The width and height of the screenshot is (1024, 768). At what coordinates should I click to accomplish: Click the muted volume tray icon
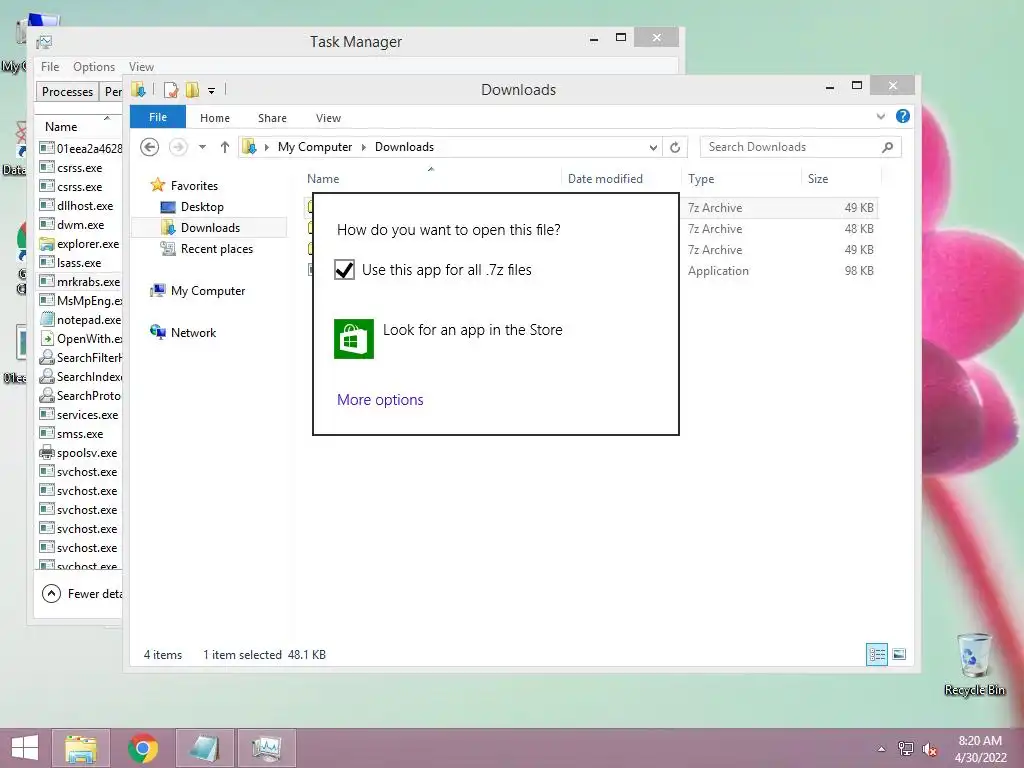pos(930,749)
